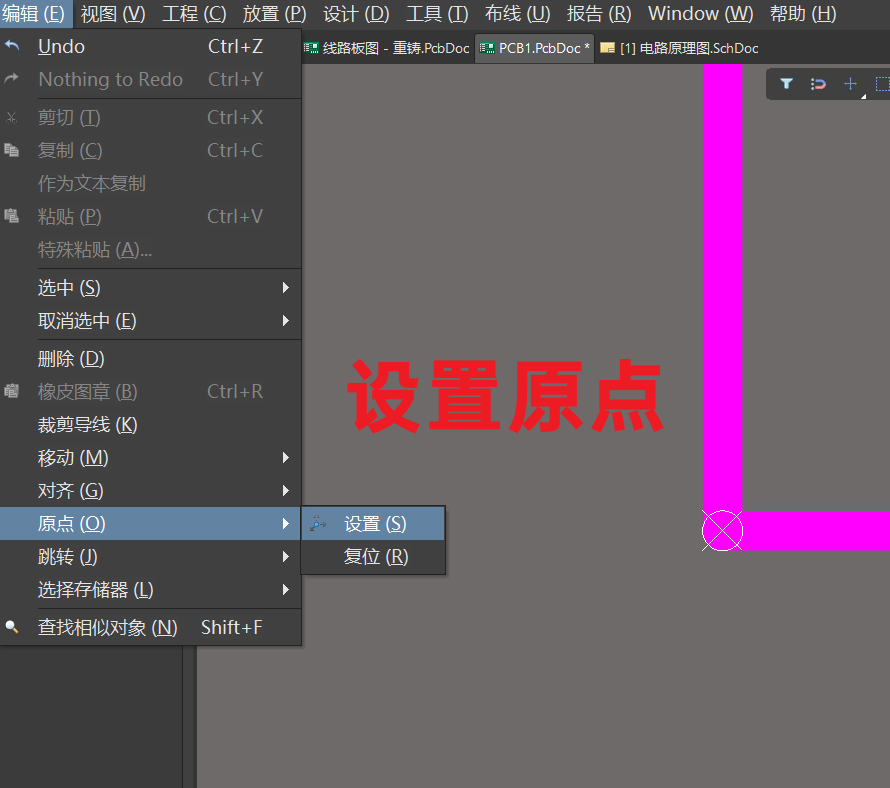Expand the 移动 (M) submenu arrow
Screen dimensions: 890x788
tap(285, 458)
